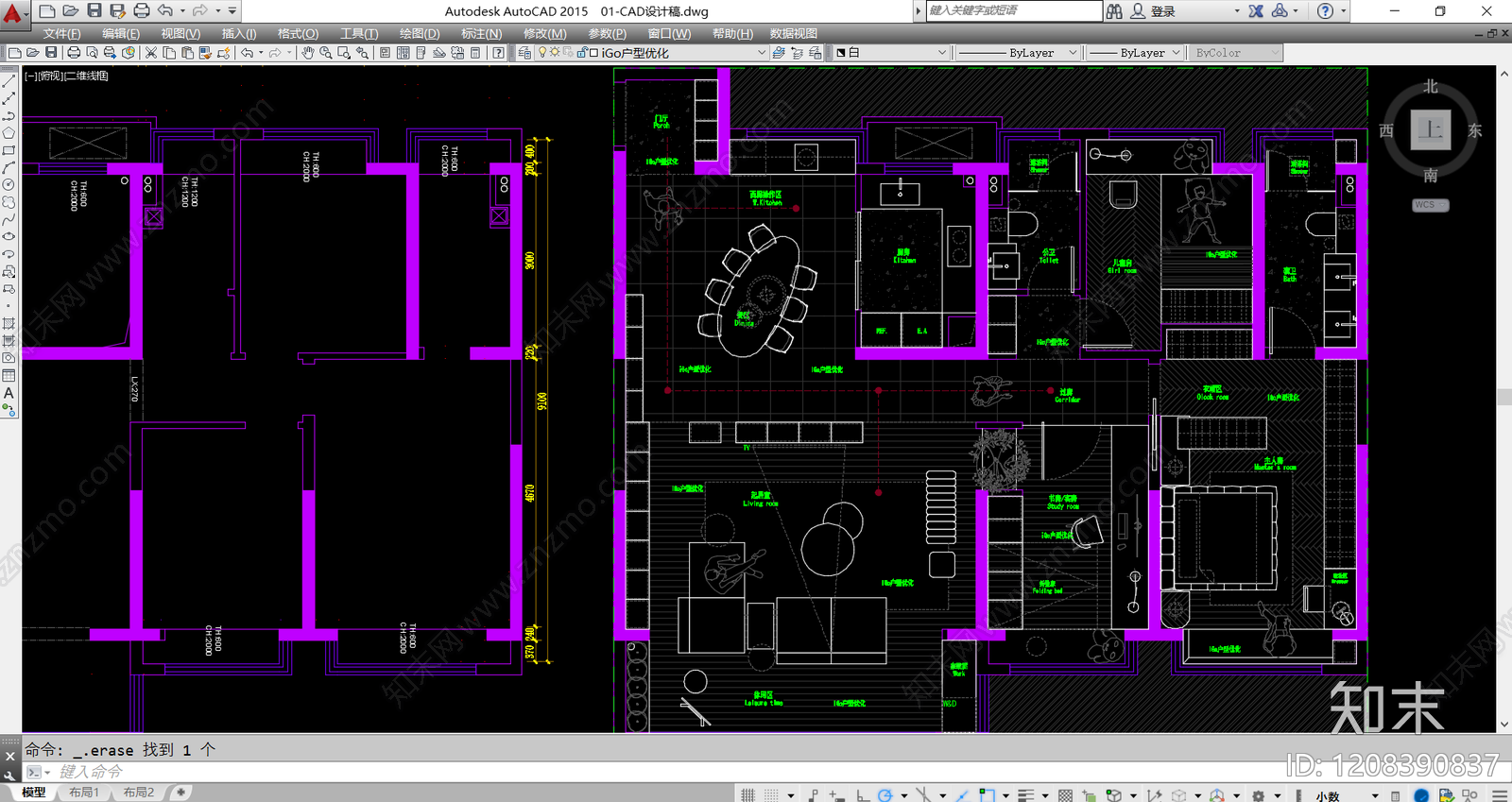This screenshot has width=1512, height=802.
Task: Click the WCS label under the ViewCube
Action: (1430, 205)
